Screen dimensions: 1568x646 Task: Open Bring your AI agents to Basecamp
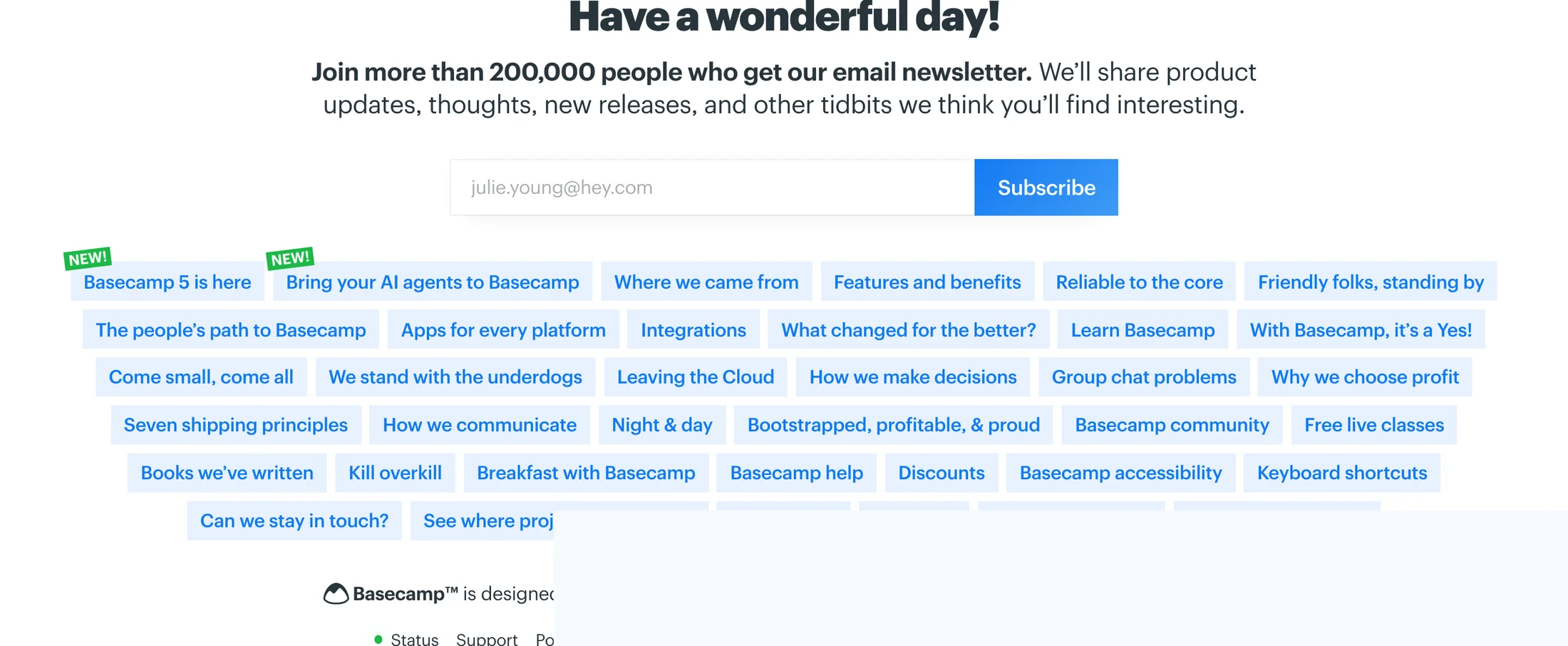tap(433, 282)
